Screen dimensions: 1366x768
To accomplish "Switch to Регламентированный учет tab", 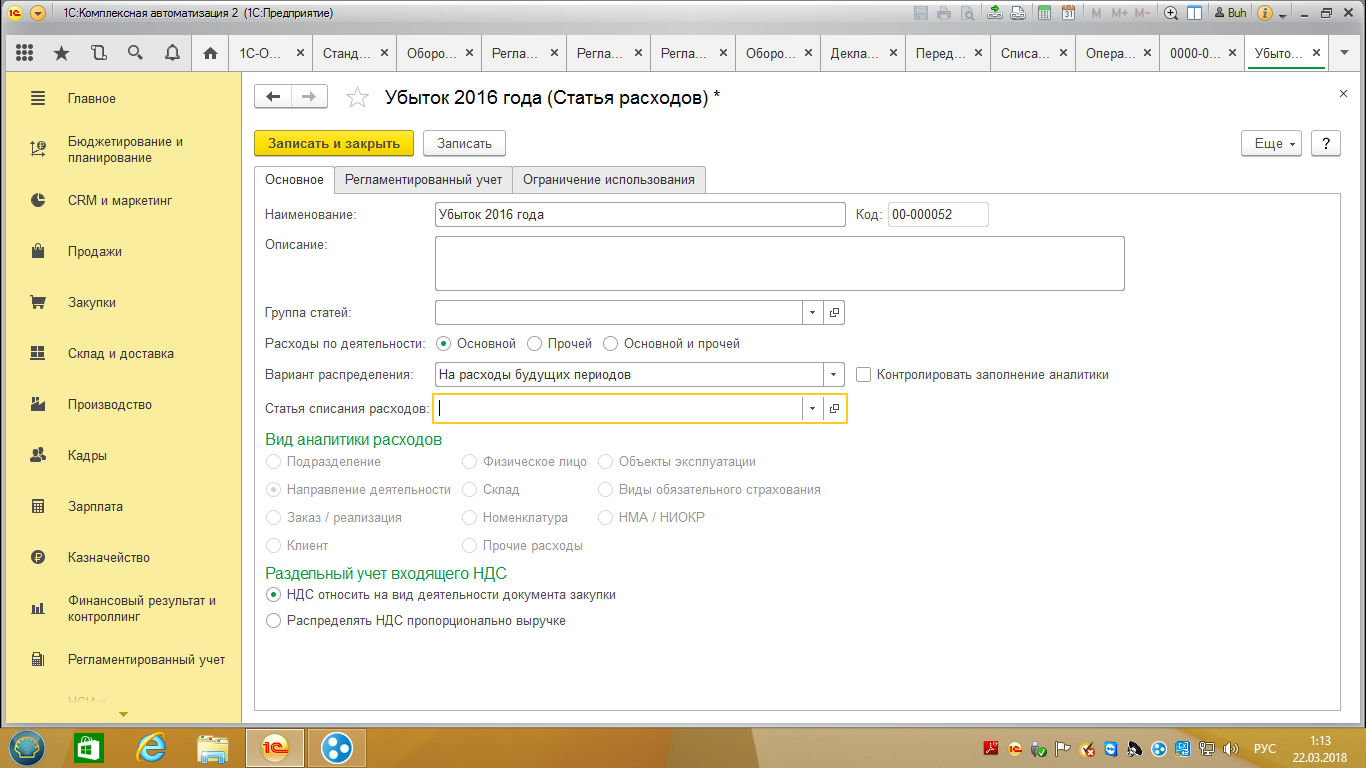I will (423, 180).
